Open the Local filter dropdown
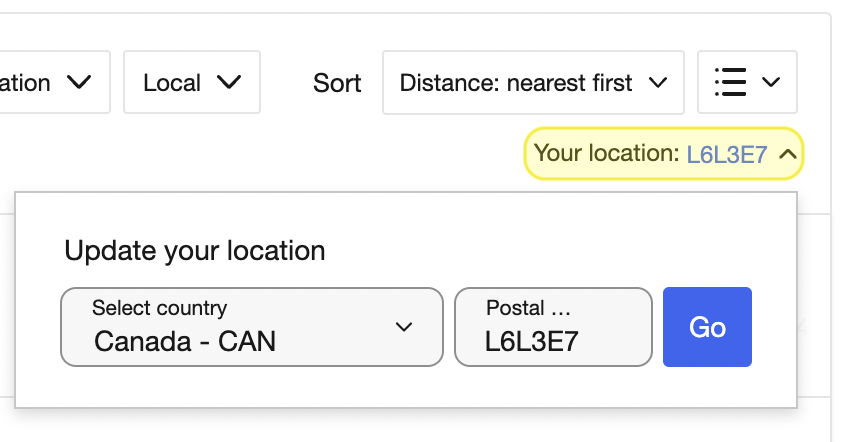This screenshot has height=442, width=846. [x=192, y=82]
